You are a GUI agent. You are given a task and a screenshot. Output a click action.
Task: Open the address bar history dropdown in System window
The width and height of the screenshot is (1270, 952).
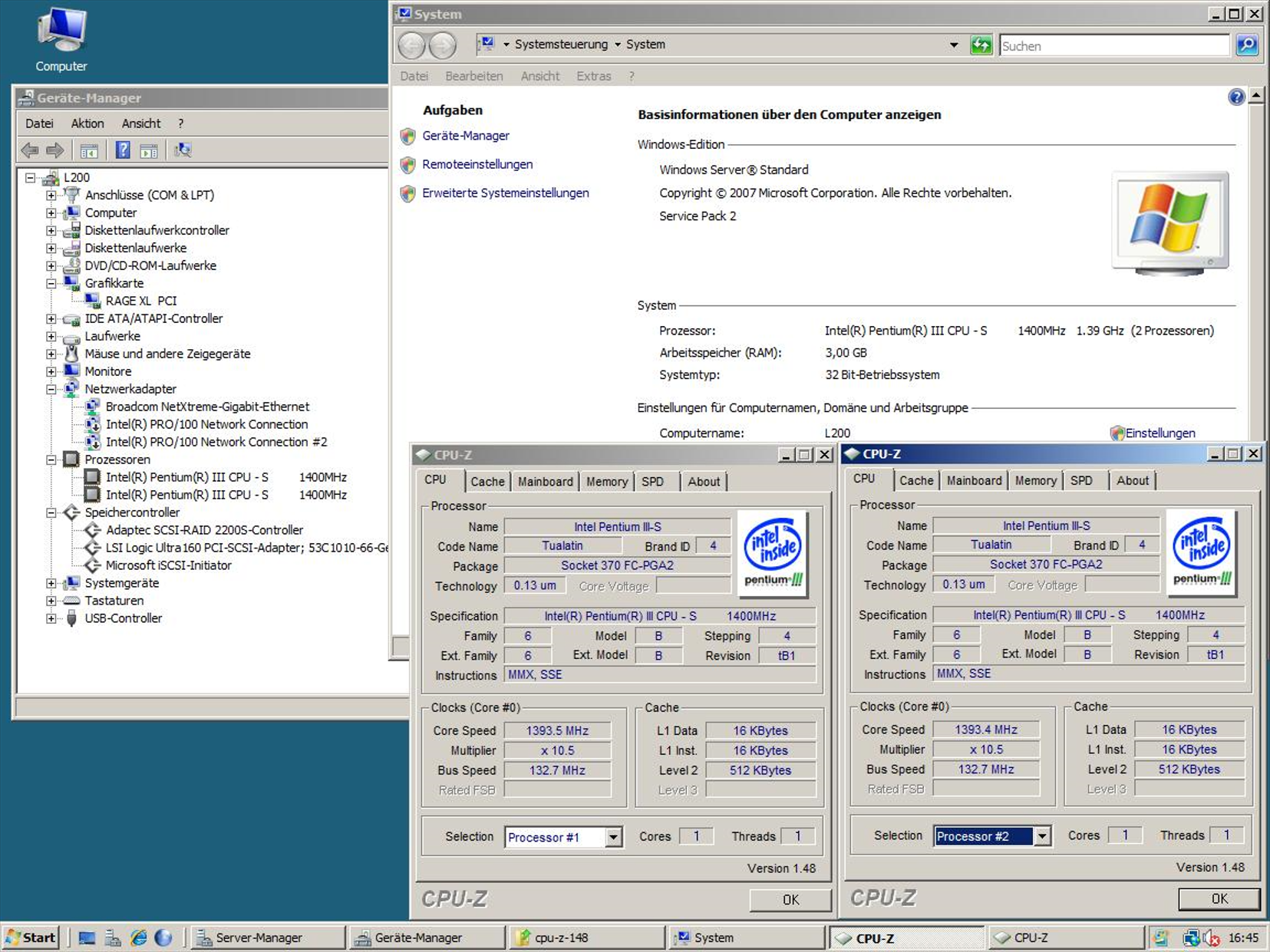tap(954, 44)
